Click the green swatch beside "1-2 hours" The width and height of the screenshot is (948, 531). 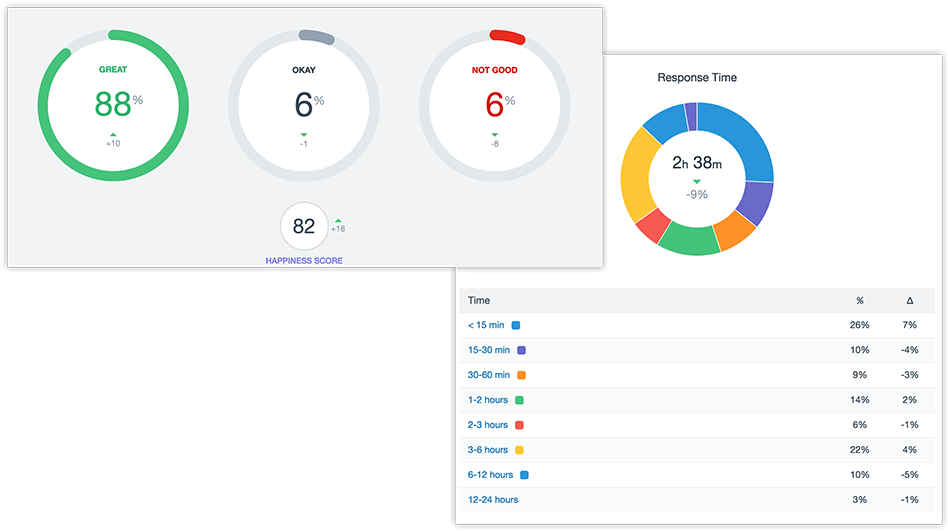coord(519,400)
